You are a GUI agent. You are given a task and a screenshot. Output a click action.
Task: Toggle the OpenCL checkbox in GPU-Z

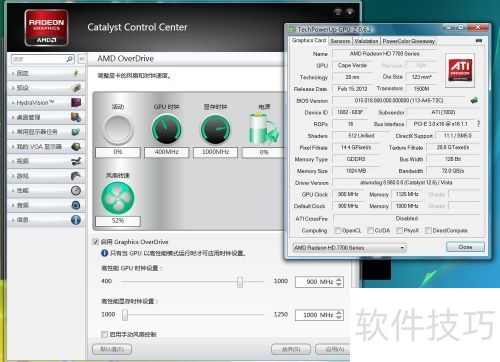[338, 230]
